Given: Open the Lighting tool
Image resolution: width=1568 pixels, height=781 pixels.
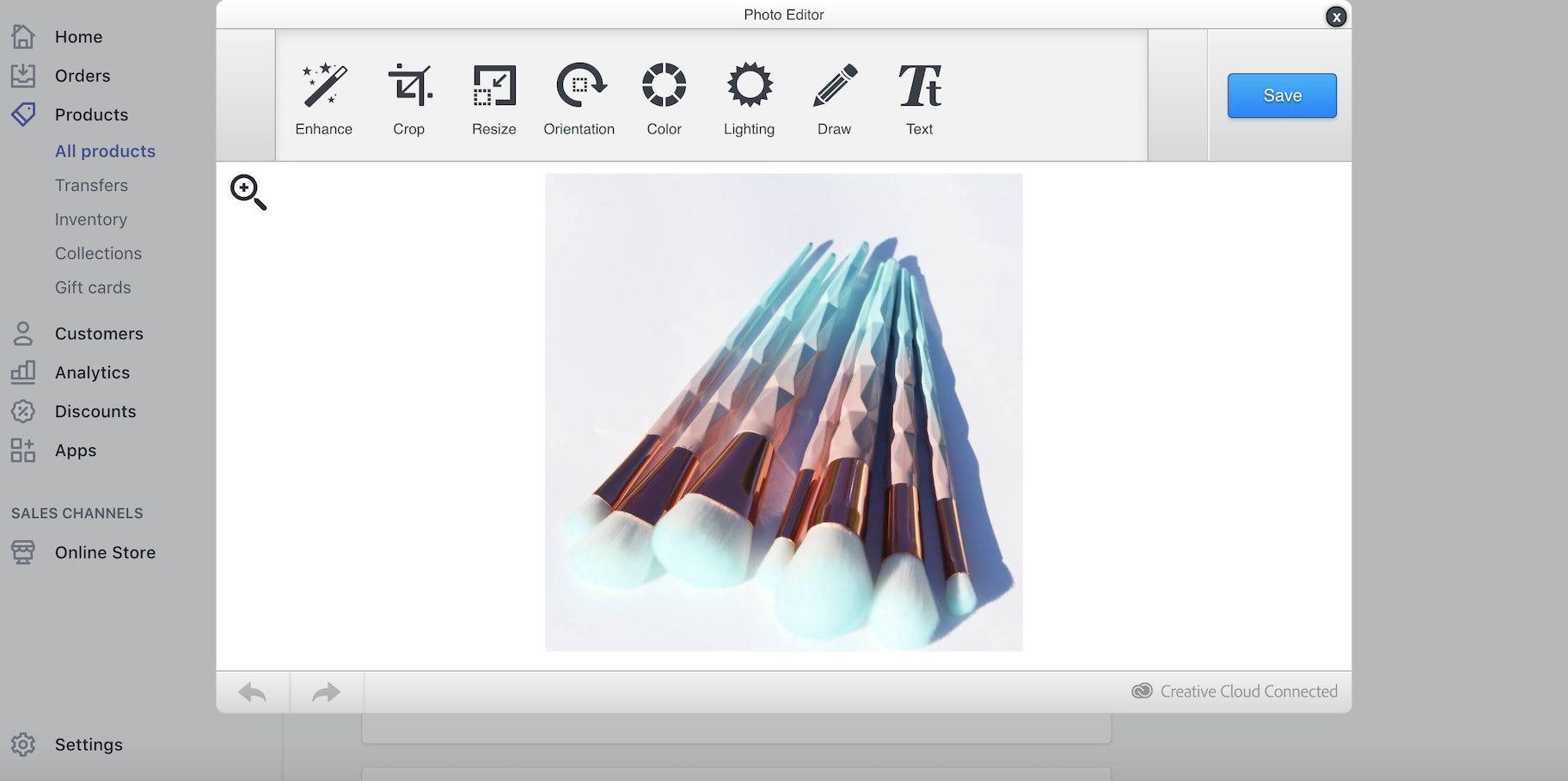Looking at the screenshot, I should coord(749,98).
